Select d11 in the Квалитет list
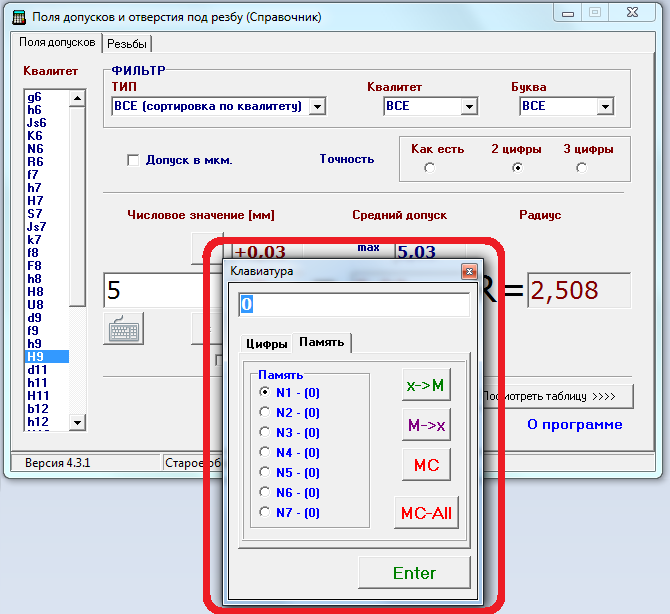Screen dimensions: 670x614 [47, 370]
